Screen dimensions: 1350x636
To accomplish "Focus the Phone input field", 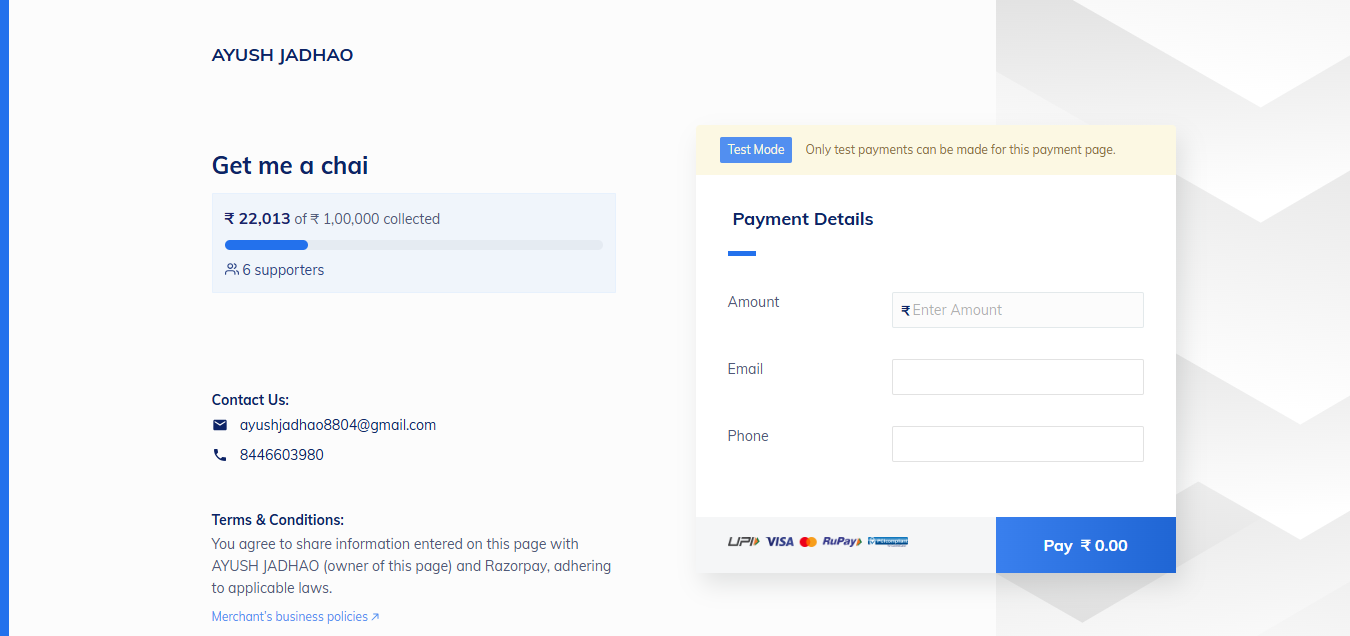I will coord(1018,444).
